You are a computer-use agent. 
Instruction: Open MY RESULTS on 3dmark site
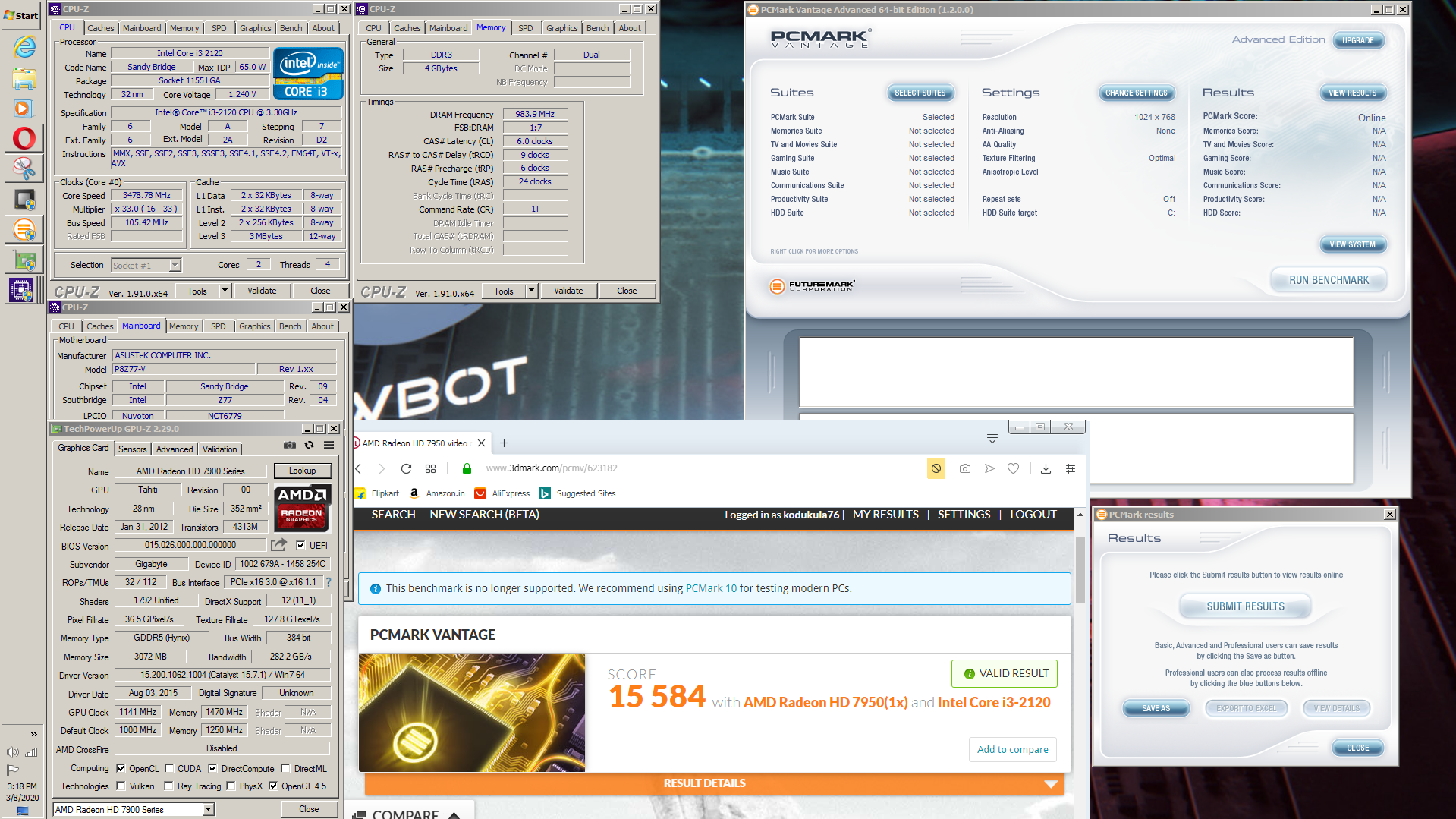(x=885, y=515)
